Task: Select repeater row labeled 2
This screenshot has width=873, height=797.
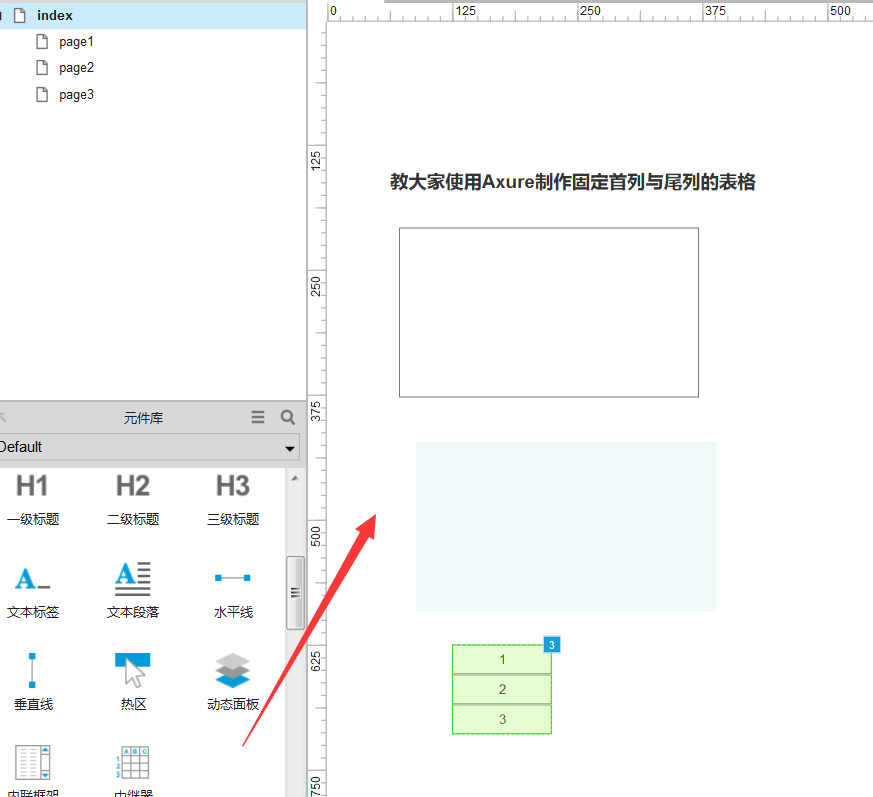Action: click(x=502, y=690)
